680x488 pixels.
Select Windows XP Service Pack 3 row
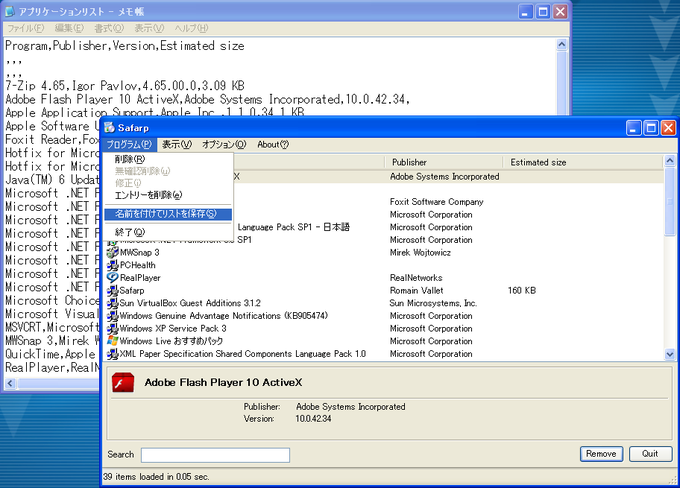click(385, 328)
